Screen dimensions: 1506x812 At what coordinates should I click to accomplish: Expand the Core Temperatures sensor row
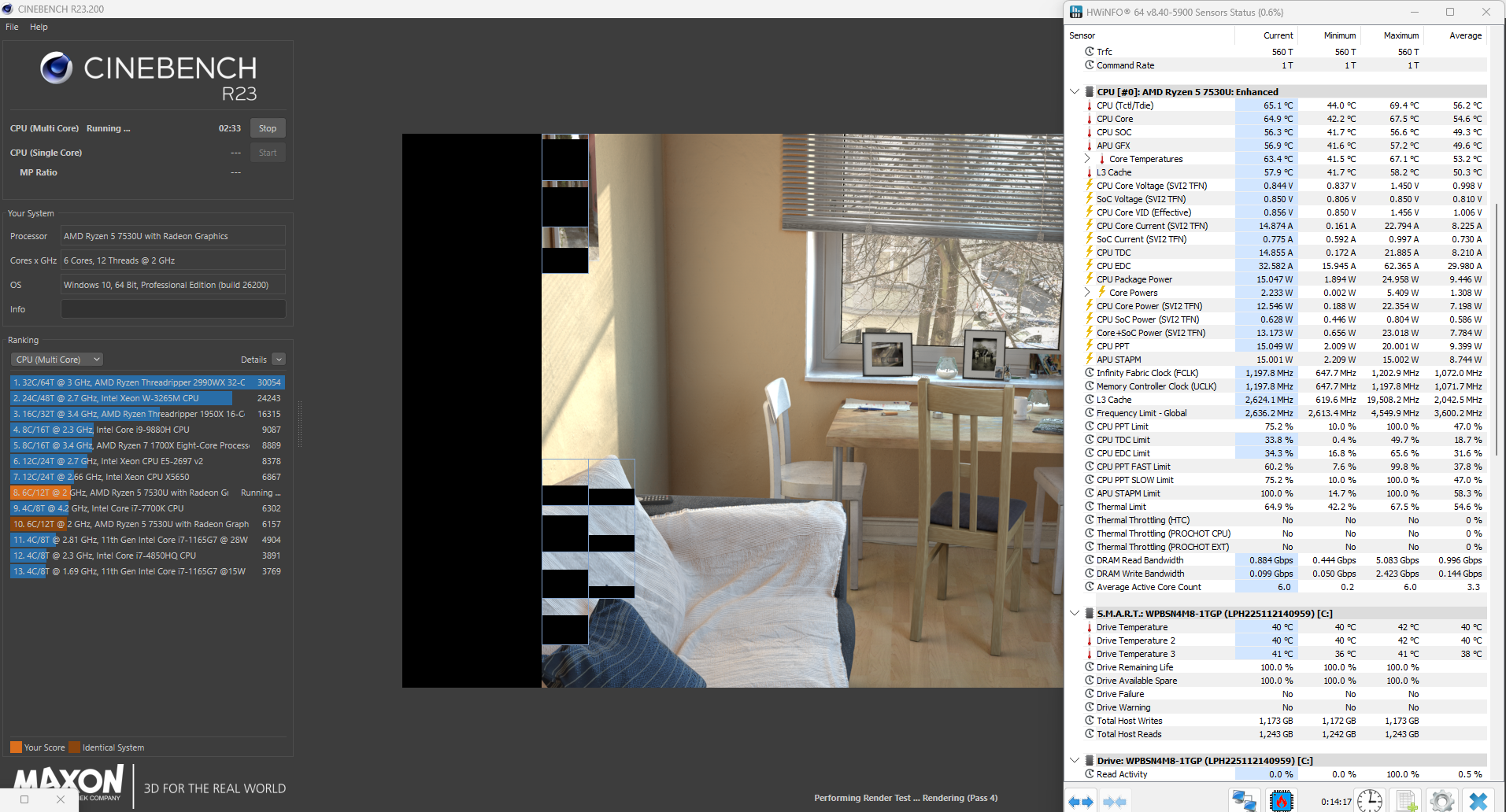[1087, 159]
